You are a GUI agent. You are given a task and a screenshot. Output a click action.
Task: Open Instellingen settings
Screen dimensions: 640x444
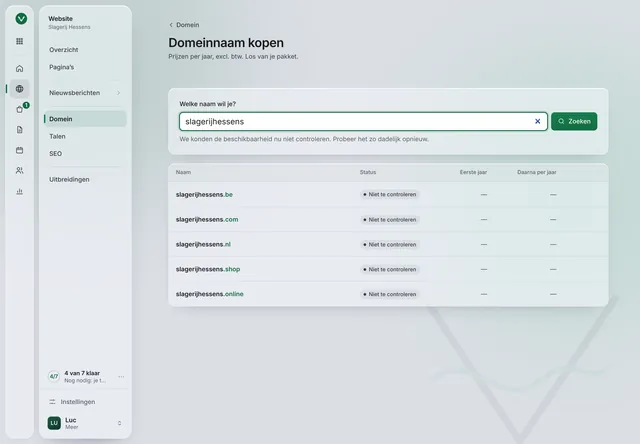point(85,402)
